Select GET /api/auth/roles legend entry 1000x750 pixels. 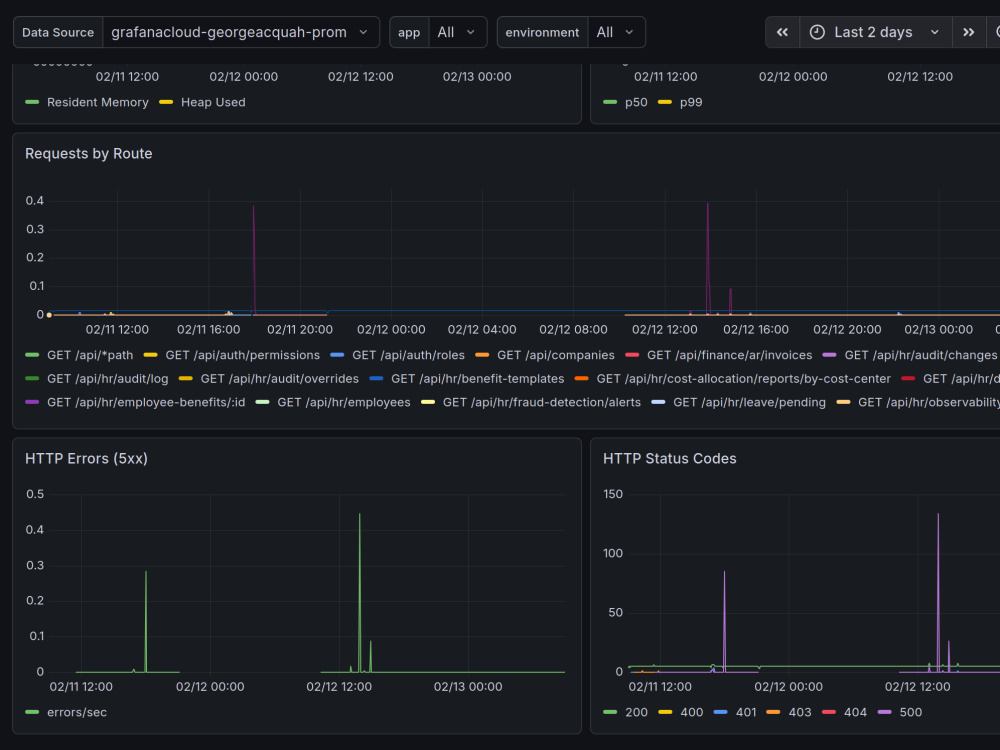[408, 355]
